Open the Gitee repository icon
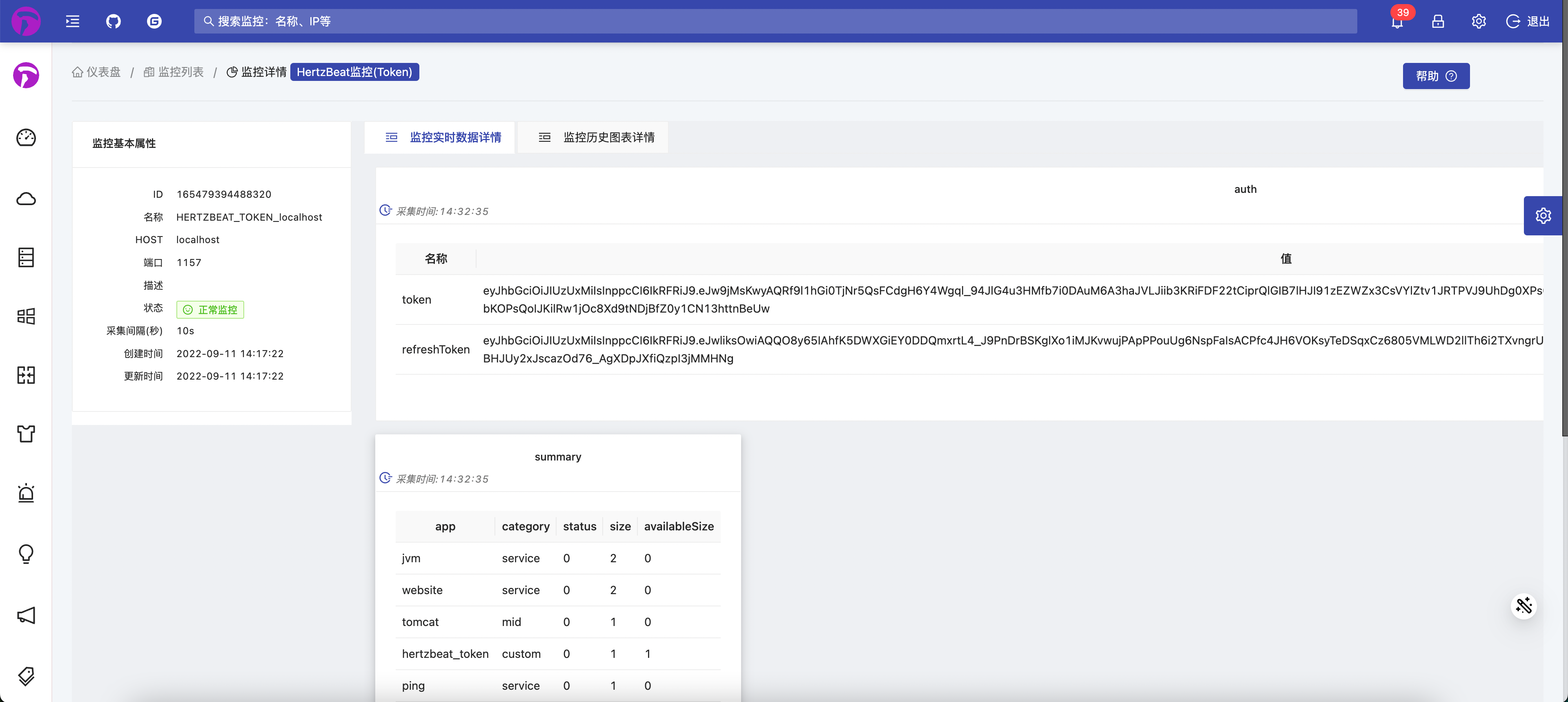 click(x=154, y=21)
